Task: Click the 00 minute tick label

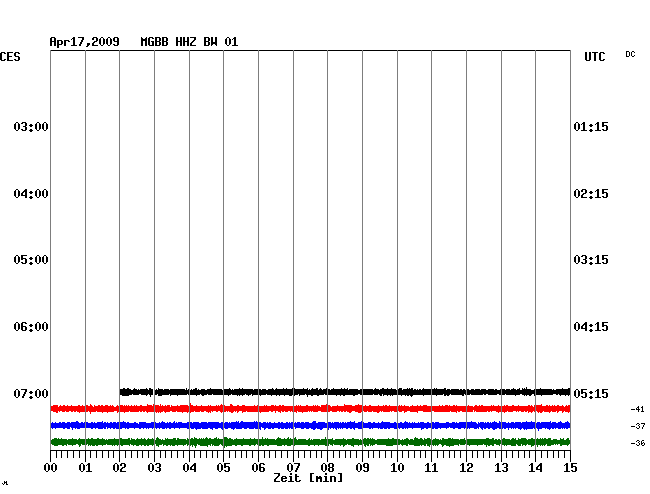Action: click(51, 468)
